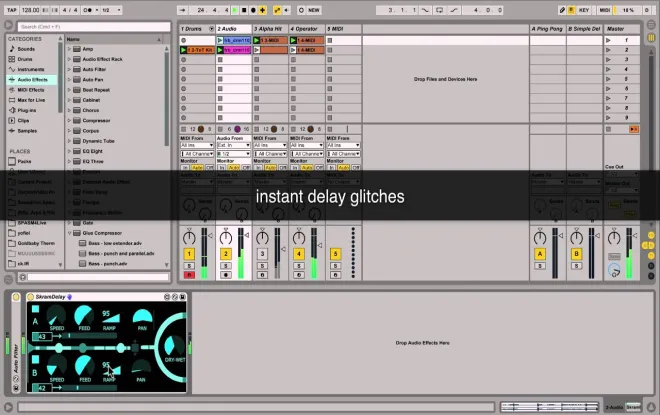Launch the clip in 3 Alpha Hit first slot
The width and height of the screenshot is (660, 415).
(x=256, y=40)
